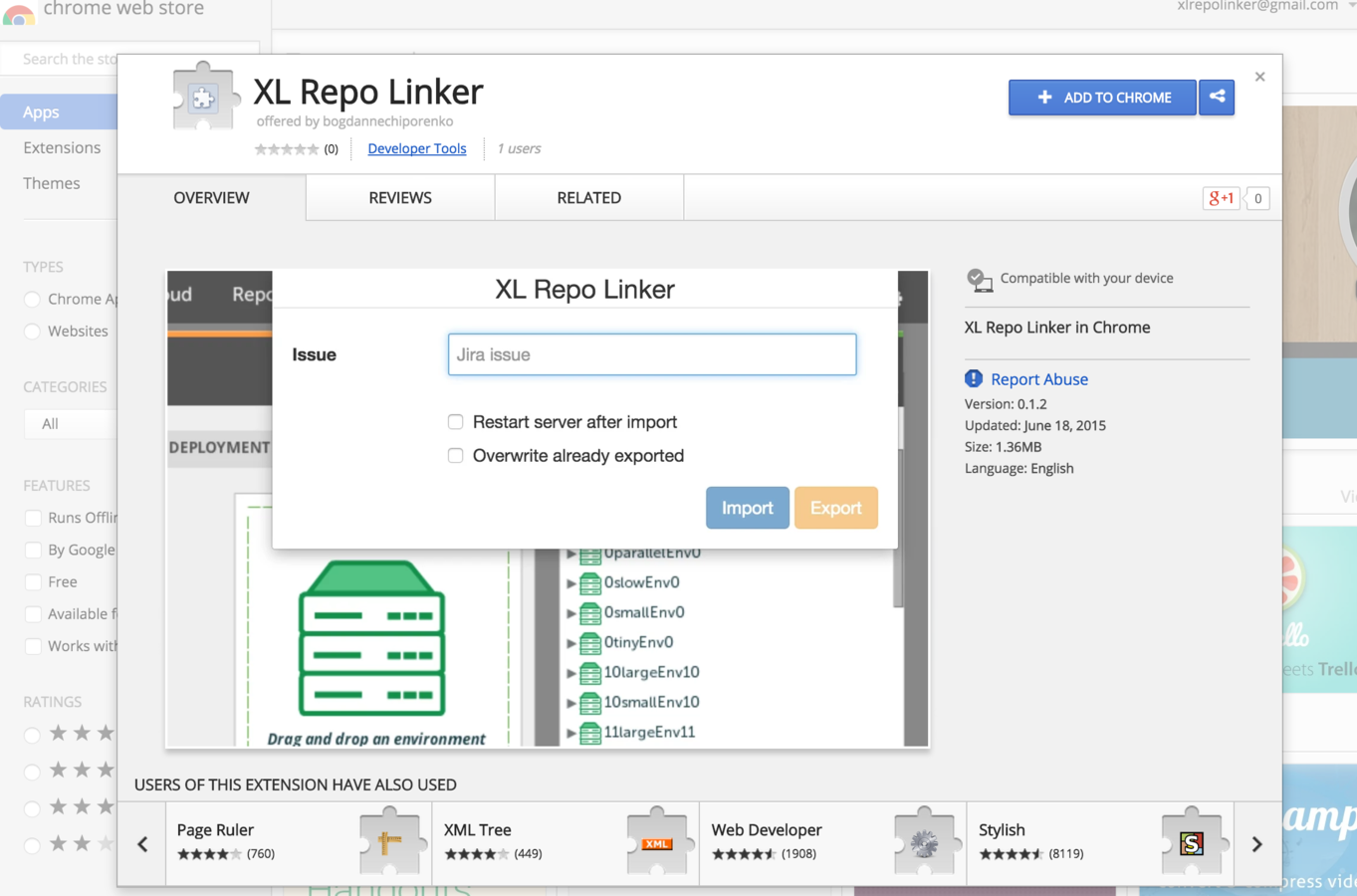This screenshot has width=1357, height=896.
Task: Expand the 0smallEnv0 tree node
Action: pos(571,613)
